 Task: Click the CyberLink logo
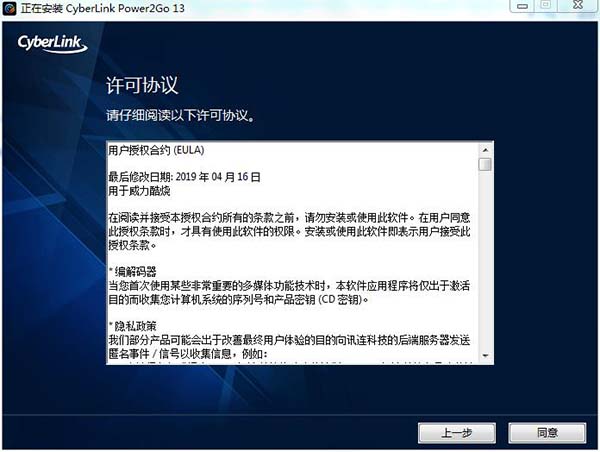tap(52, 44)
